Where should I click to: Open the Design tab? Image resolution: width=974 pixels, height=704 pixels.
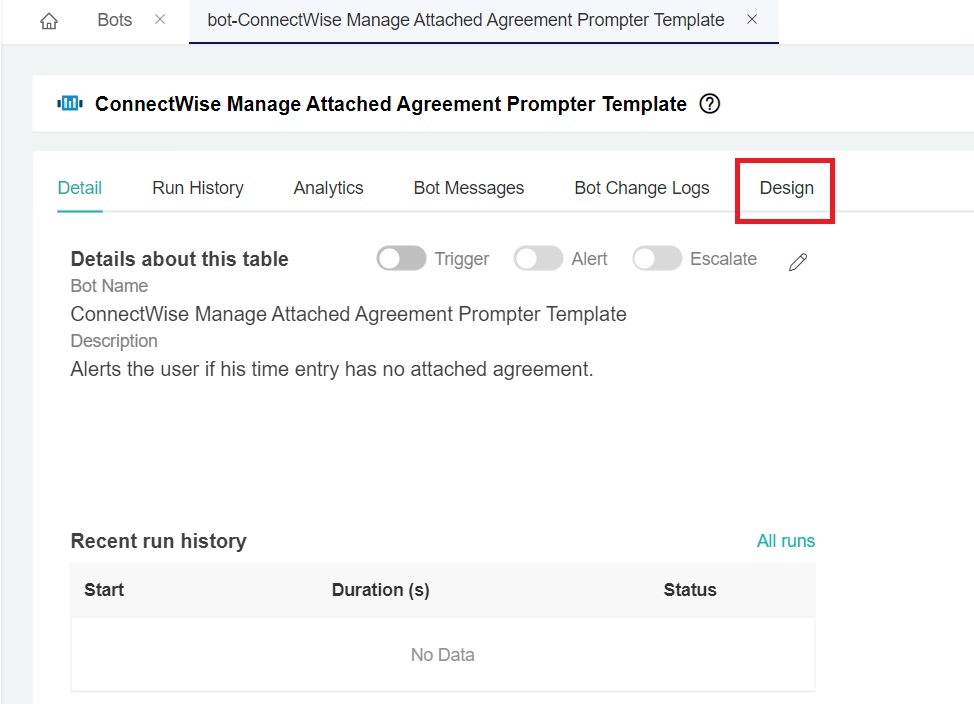coord(786,188)
